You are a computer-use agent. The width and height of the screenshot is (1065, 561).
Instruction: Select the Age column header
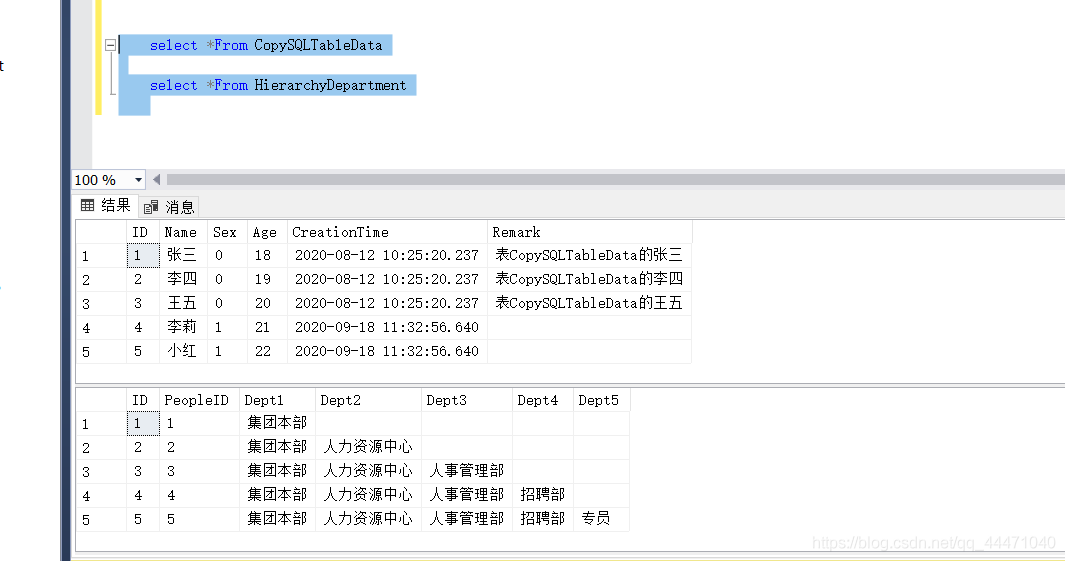(x=268, y=232)
